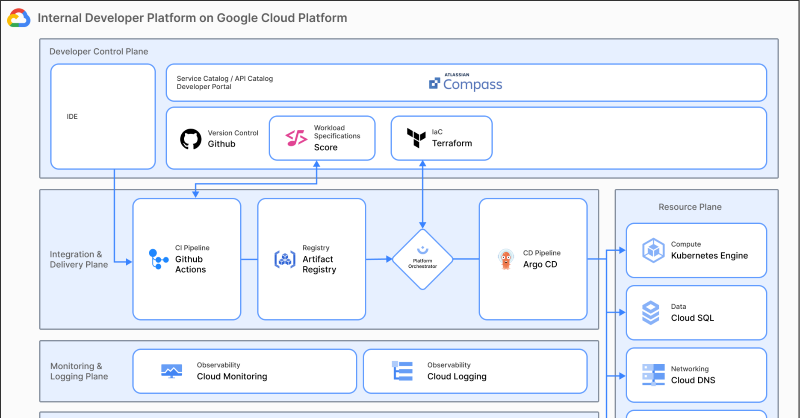Viewport: 800px width, 418px height.
Task: Click the Kubernetes Engine text
Action: tap(709, 256)
